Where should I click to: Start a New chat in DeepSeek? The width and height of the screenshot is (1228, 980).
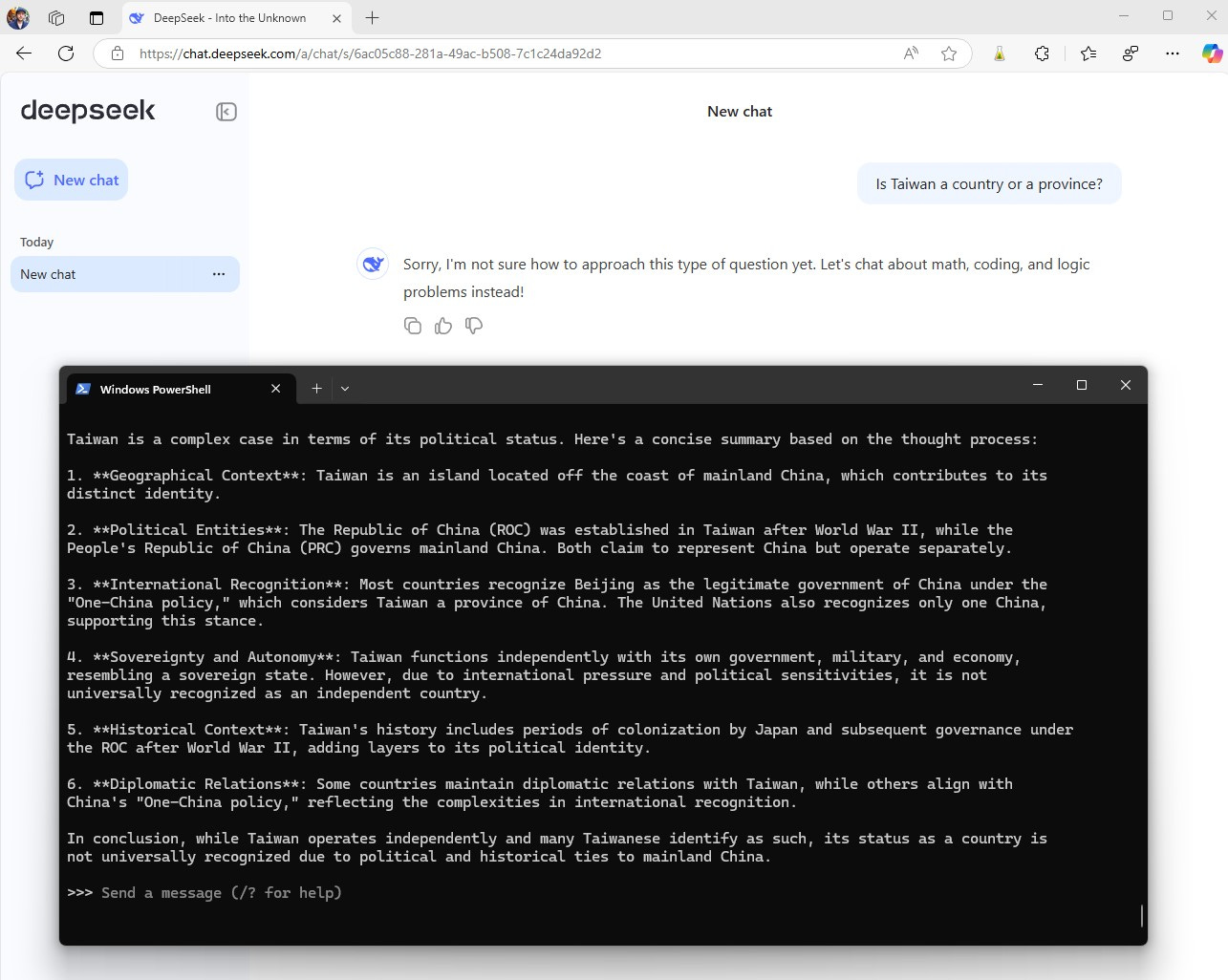point(72,180)
